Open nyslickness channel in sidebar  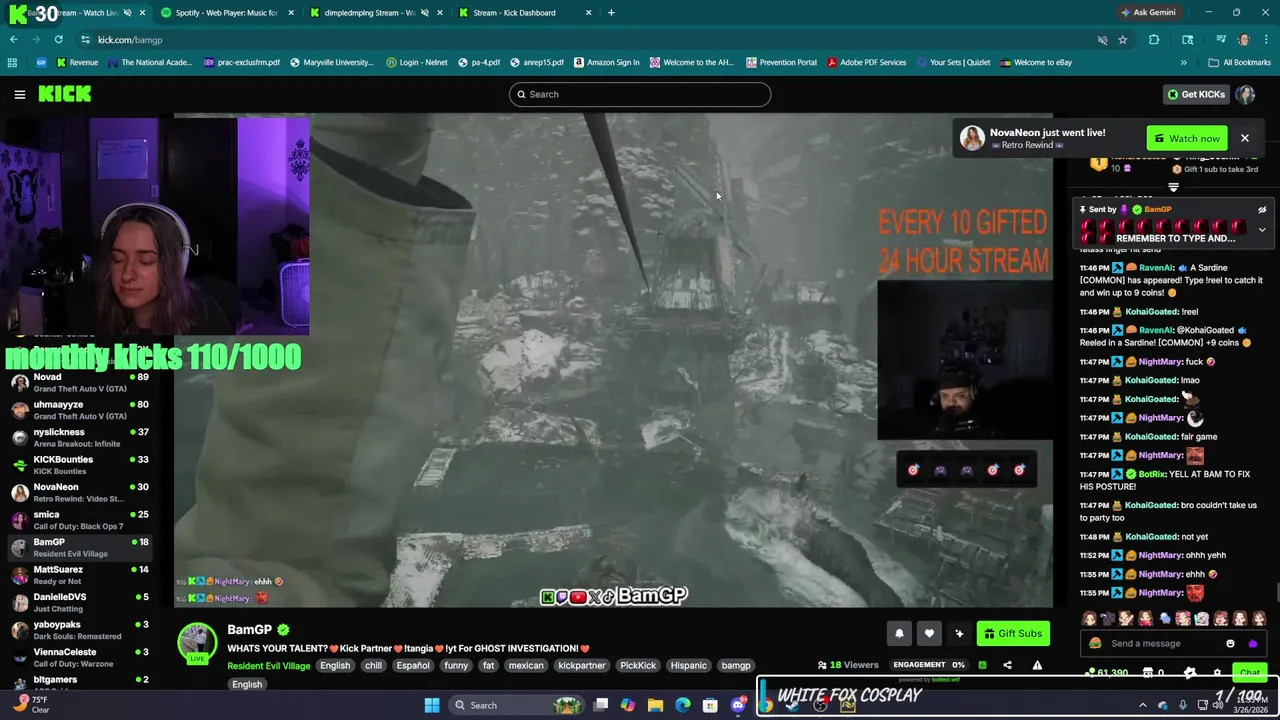click(x=78, y=438)
